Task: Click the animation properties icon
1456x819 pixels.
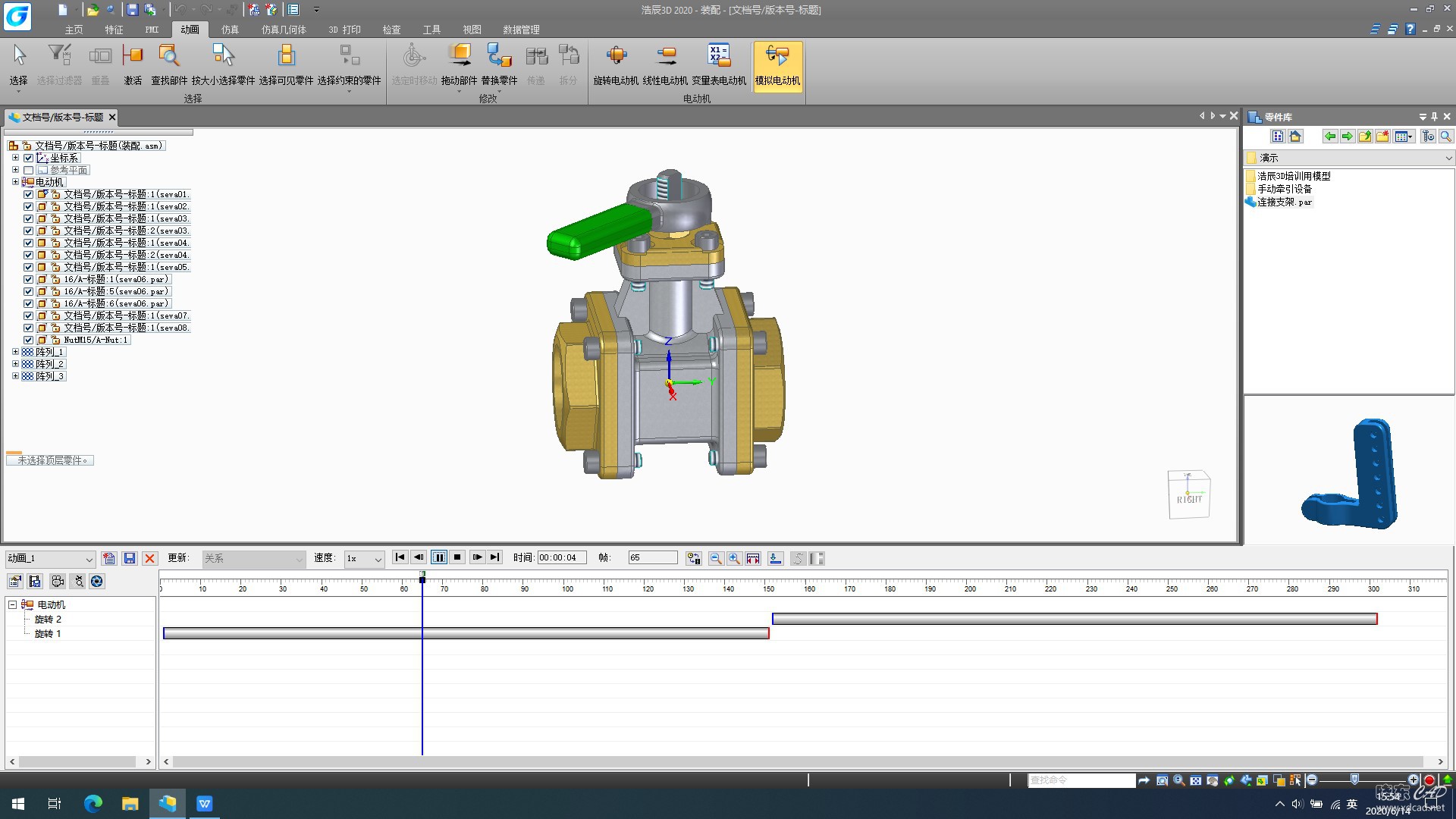Action: (x=15, y=582)
